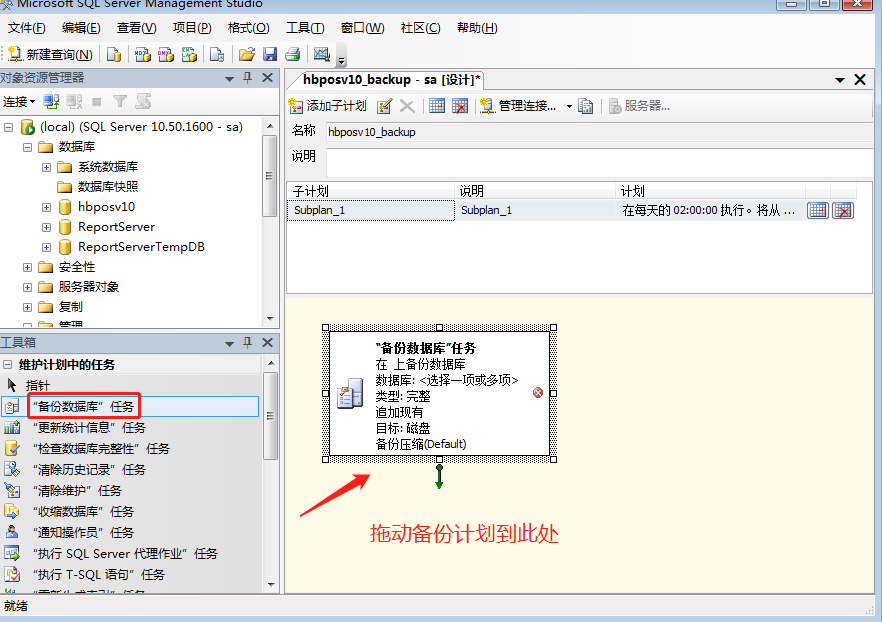882x622 pixels.
Task: Pin the 对象资源管理器 panel
Action: click(x=248, y=78)
